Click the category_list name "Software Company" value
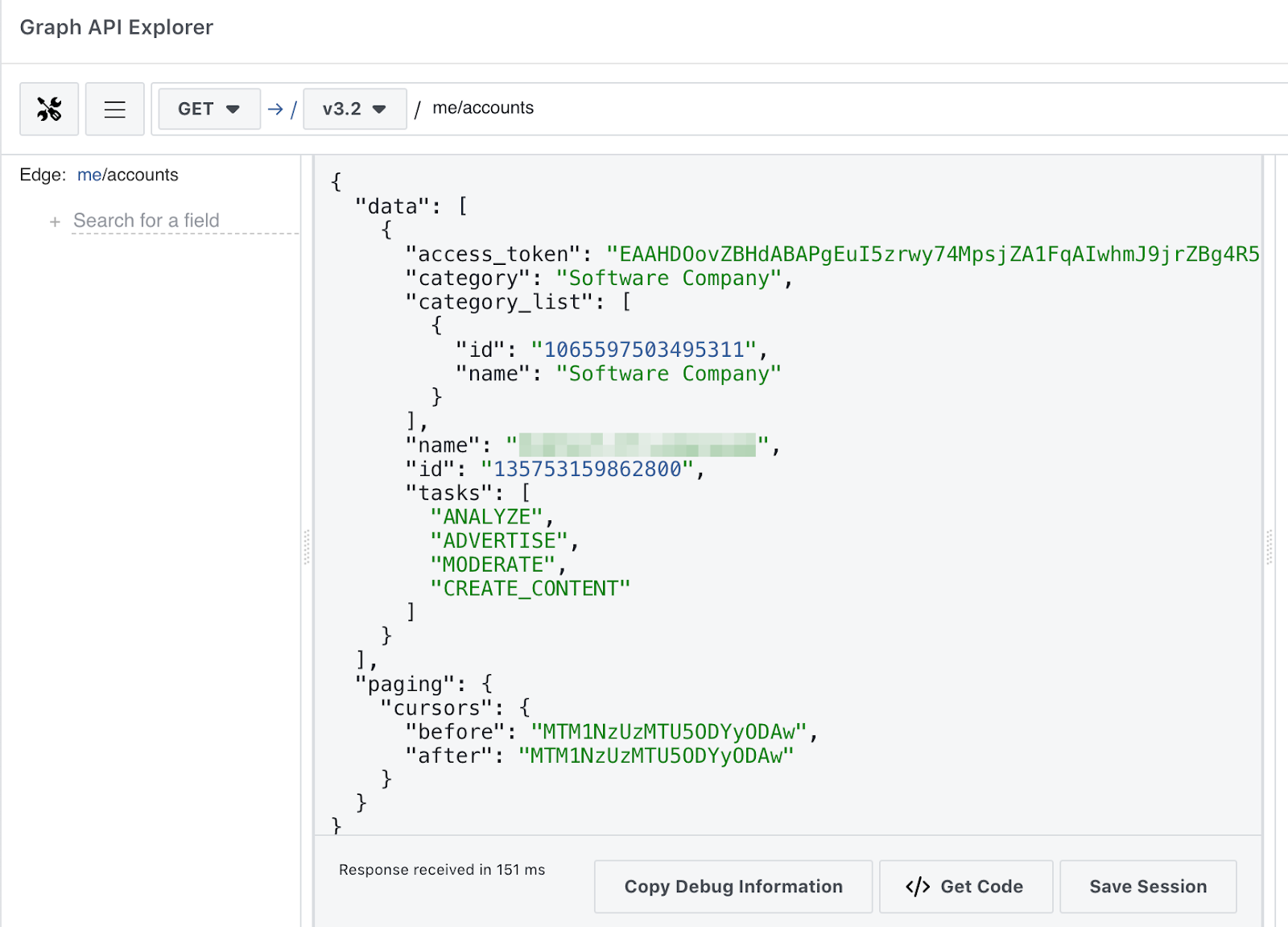This screenshot has width=1288, height=927. click(669, 374)
